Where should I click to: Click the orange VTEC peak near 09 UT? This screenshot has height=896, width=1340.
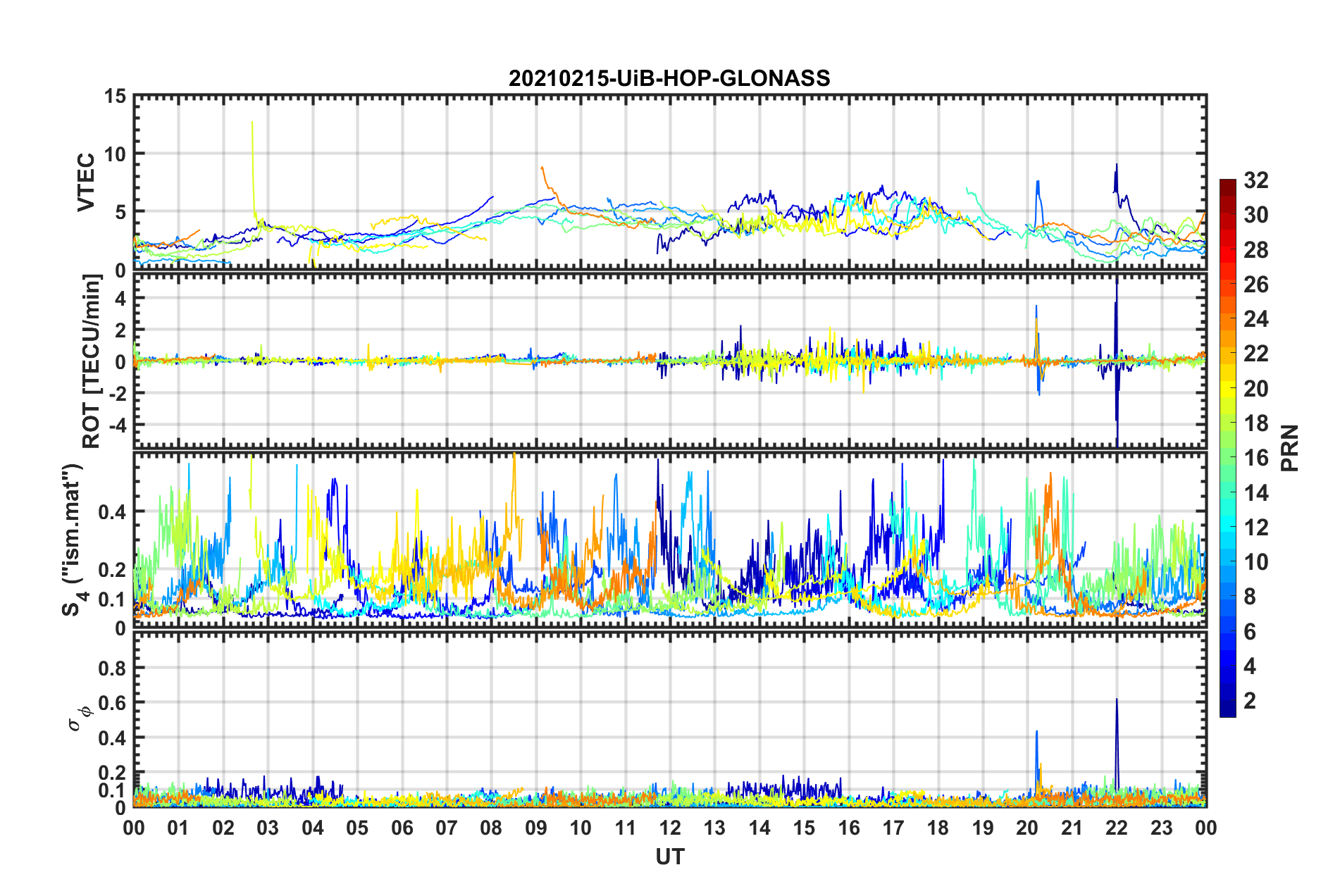(x=542, y=169)
